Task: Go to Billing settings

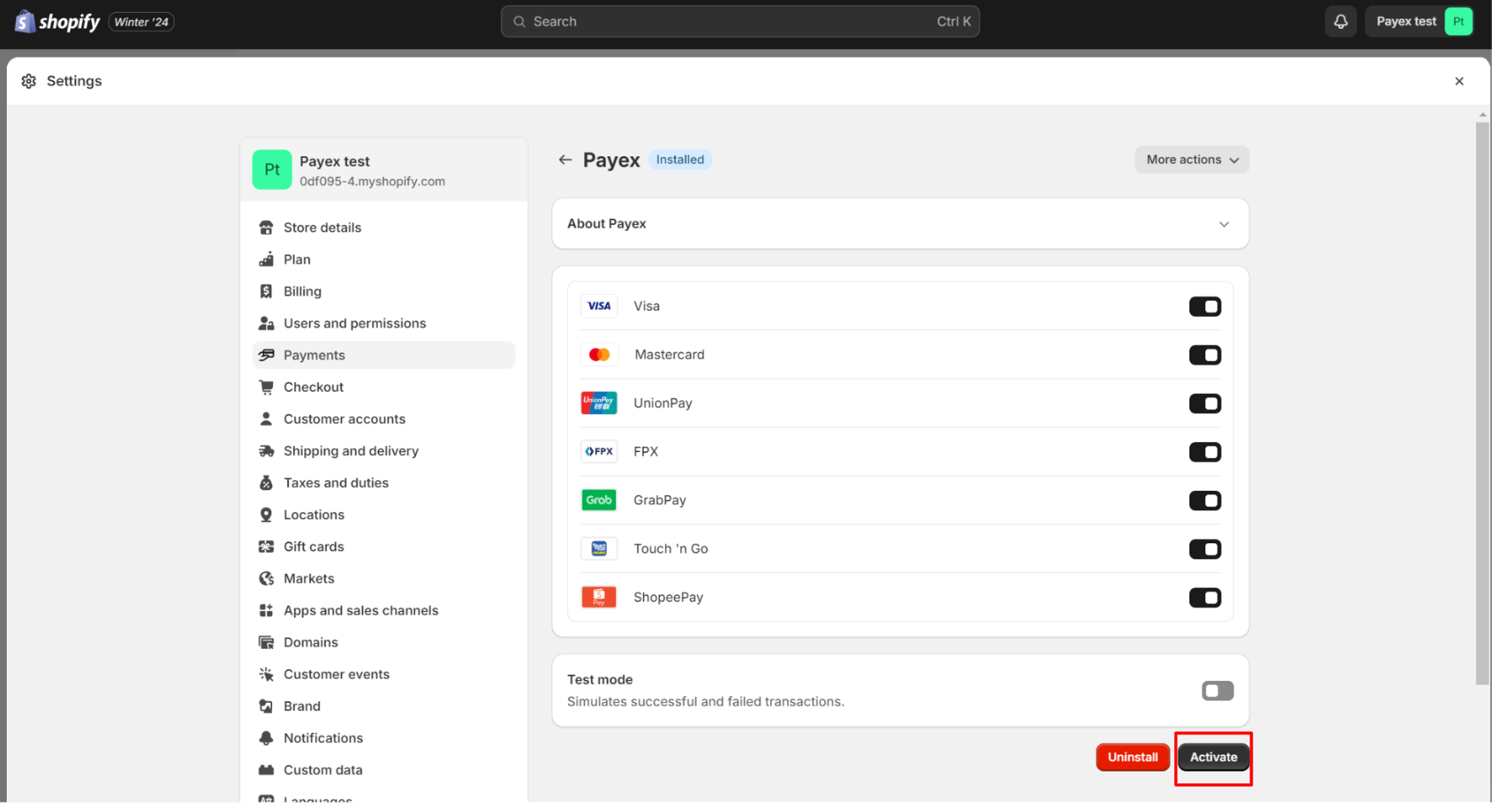Action: click(x=384, y=292)
